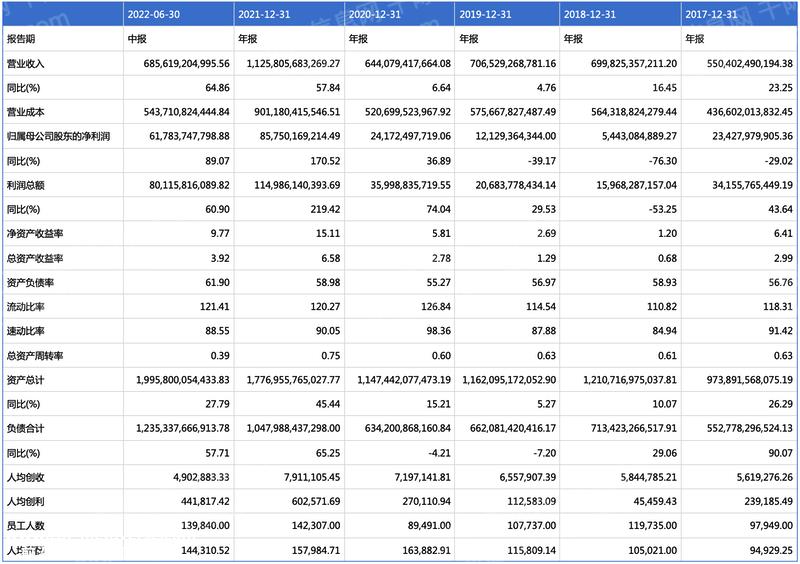Click the ROA value 3.92
The height and width of the screenshot is (564, 800).
coord(220,258)
